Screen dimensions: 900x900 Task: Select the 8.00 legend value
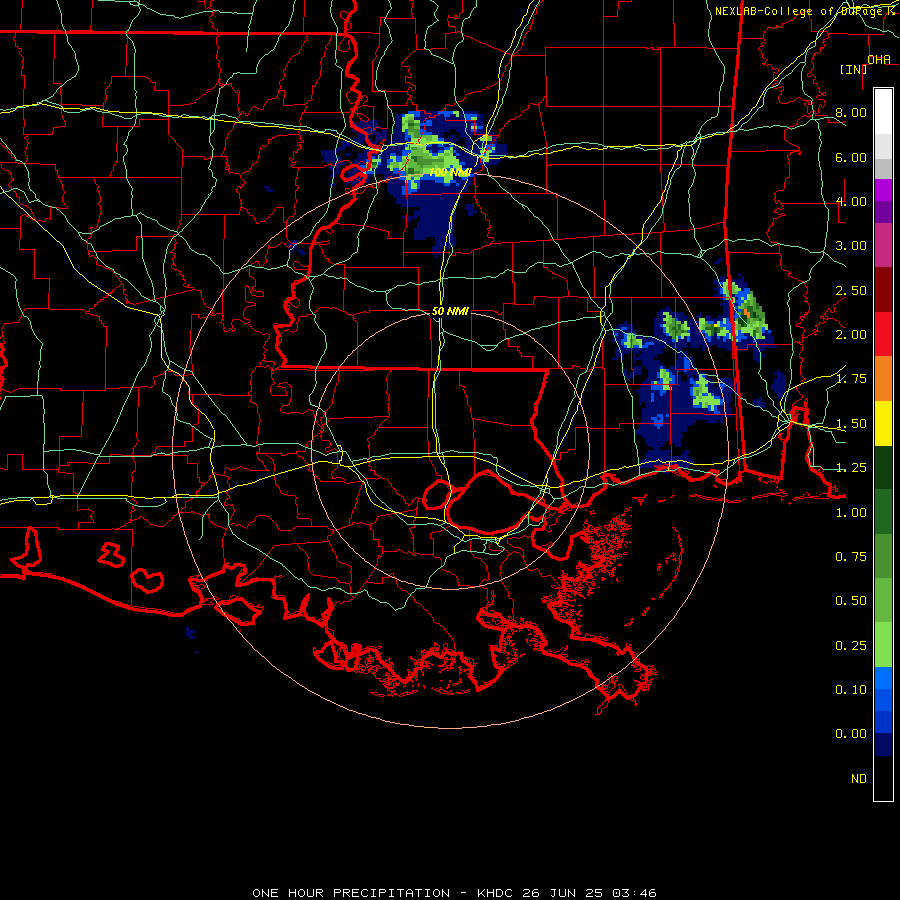851,112
